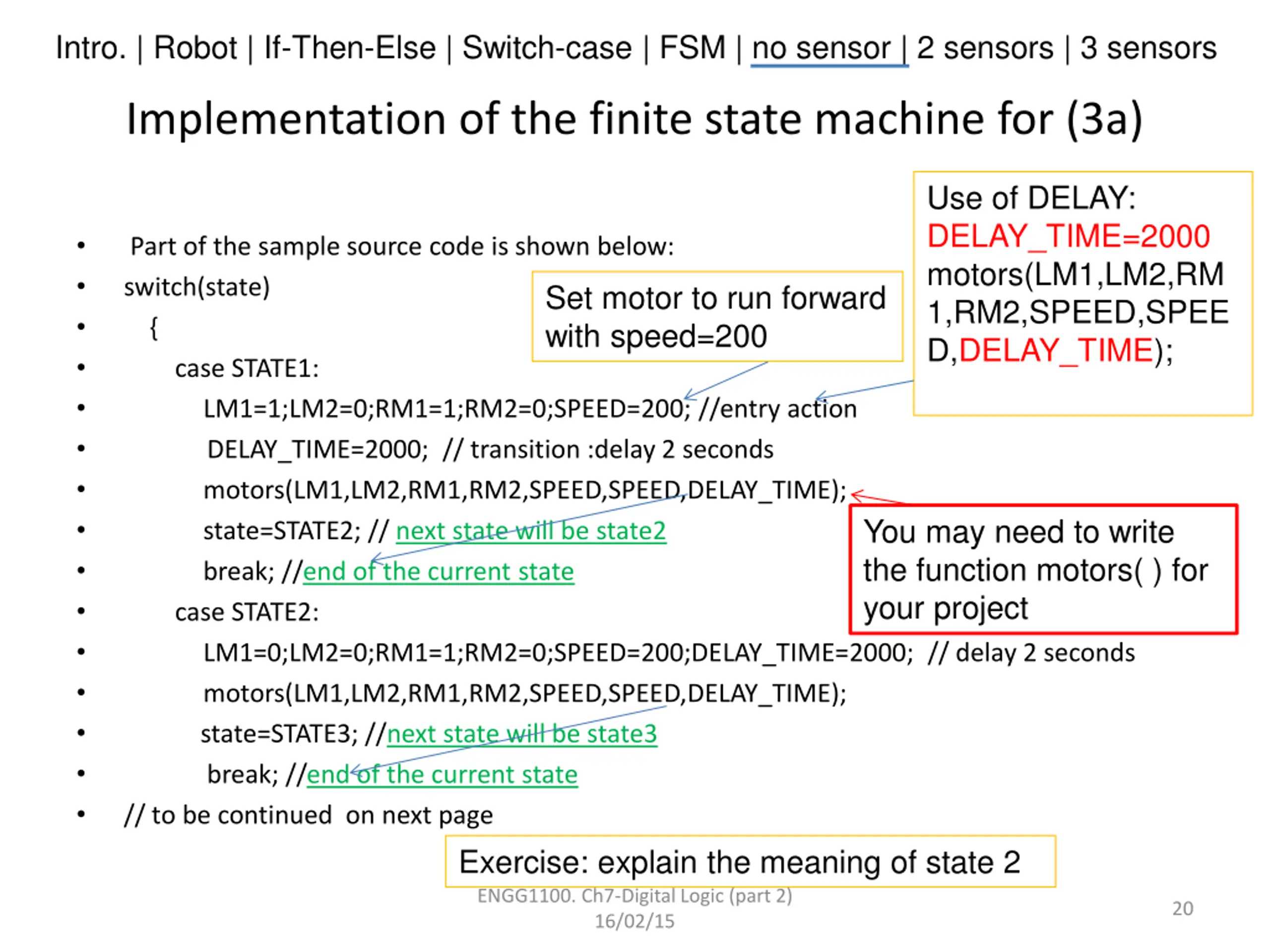1270x952 pixels.
Task: Jump to the '2 sensors' section
Action: point(985,48)
